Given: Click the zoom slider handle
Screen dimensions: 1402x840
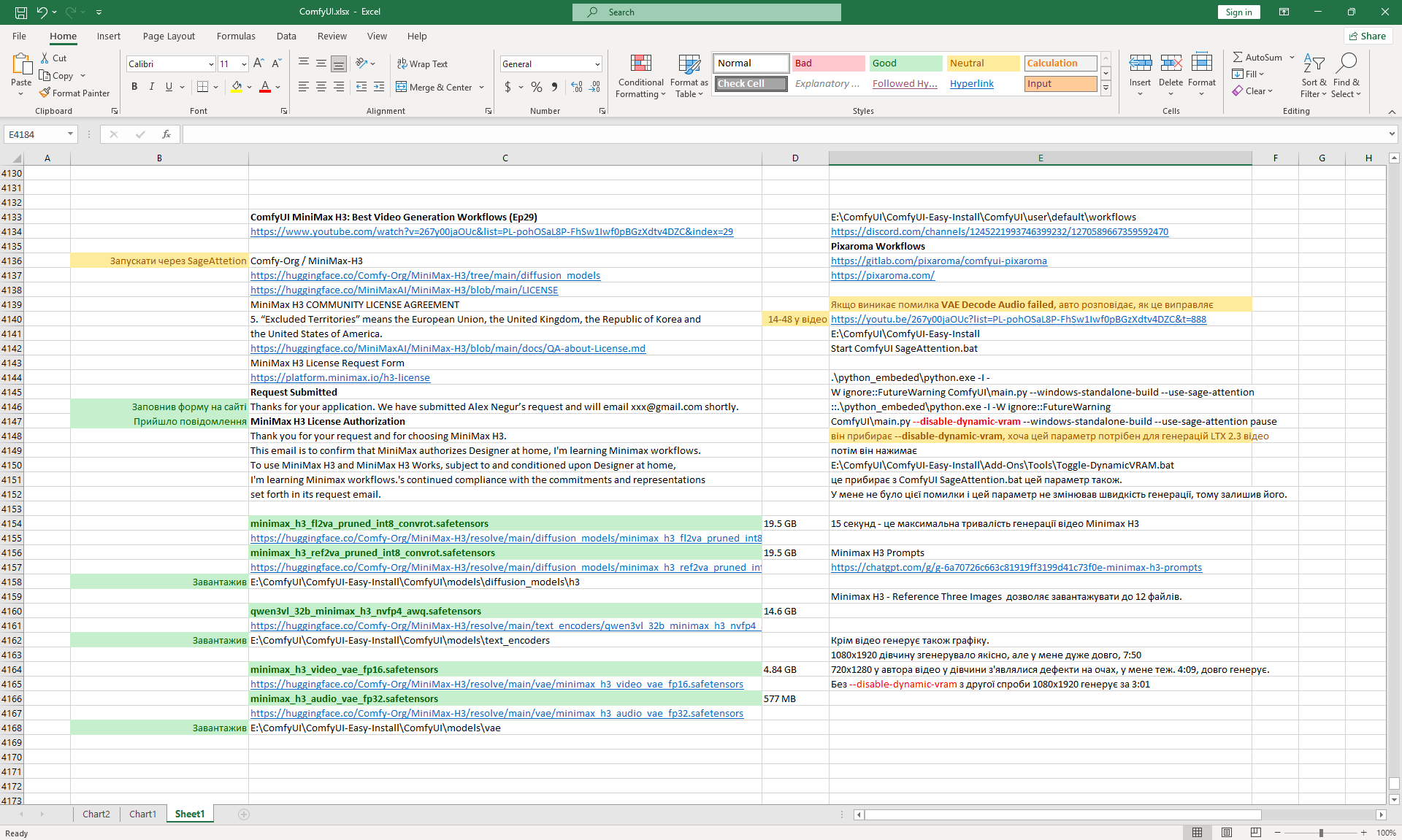Looking at the screenshot, I should pos(1321,833).
